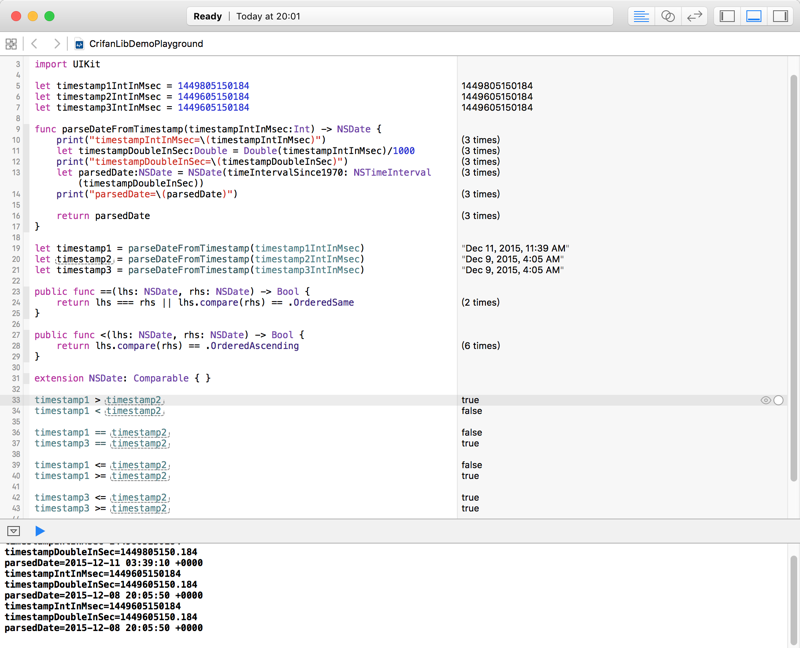
Task: Click "import UIKit" code line
Action: point(67,64)
